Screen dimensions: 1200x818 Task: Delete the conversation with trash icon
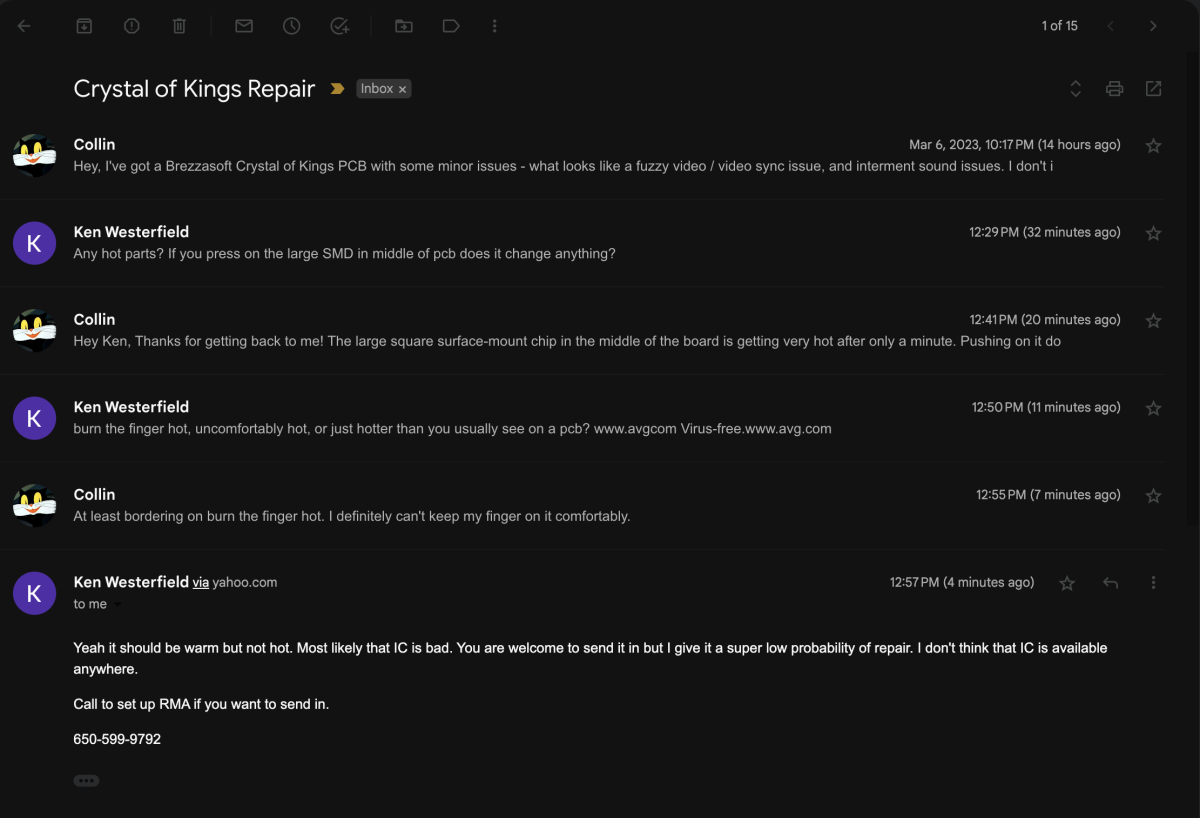point(179,26)
